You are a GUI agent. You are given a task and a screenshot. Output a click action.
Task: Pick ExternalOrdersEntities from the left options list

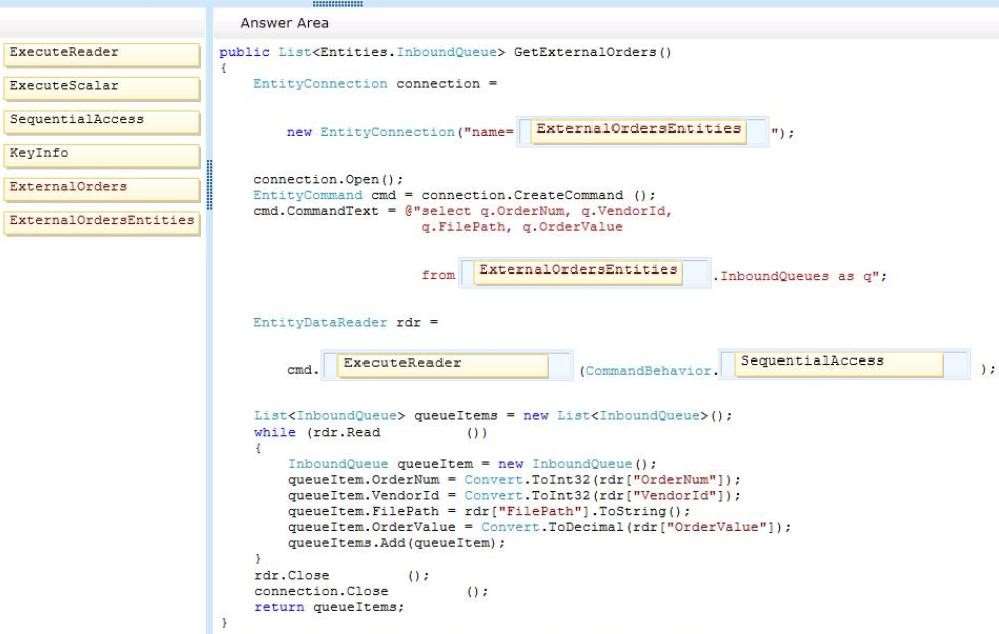pyautogui.click(x=101, y=223)
